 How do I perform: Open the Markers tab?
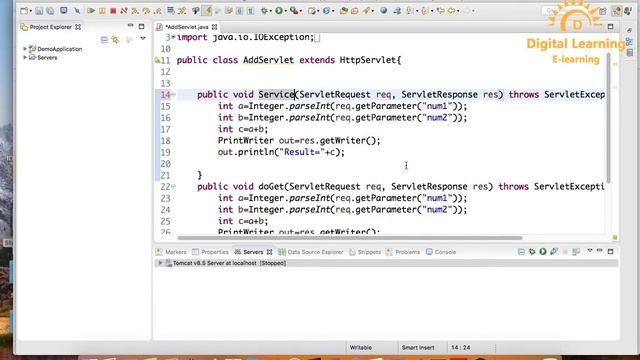point(172,252)
